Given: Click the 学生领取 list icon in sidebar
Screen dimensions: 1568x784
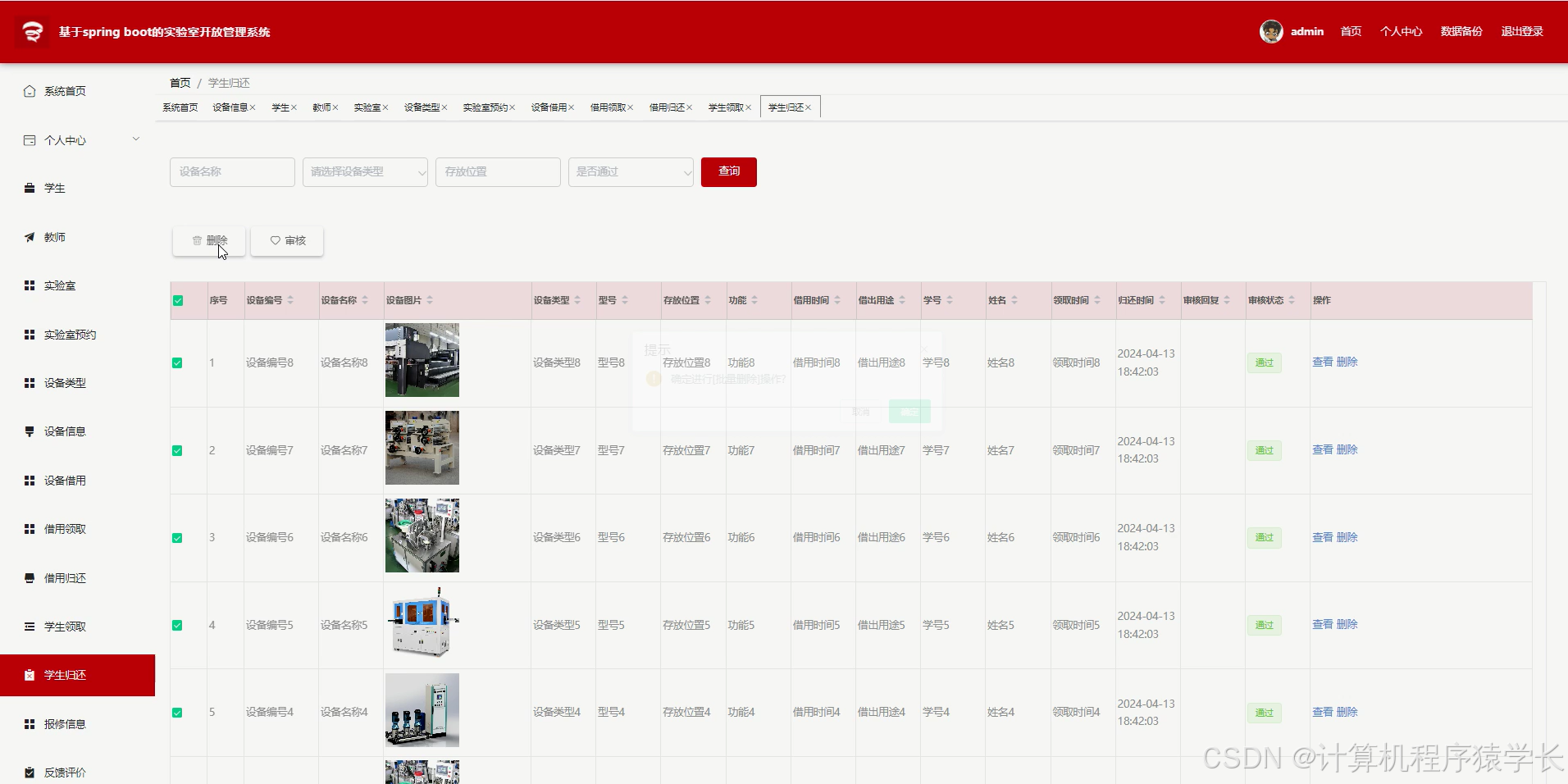Looking at the screenshot, I should coord(30,627).
